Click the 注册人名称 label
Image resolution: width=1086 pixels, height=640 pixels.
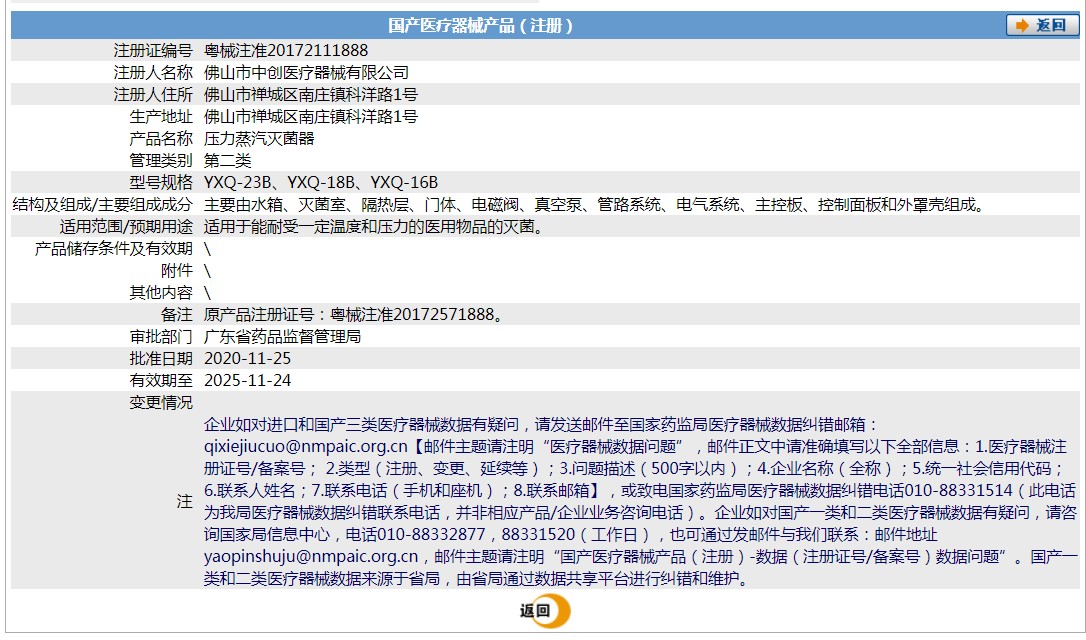coord(153,73)
